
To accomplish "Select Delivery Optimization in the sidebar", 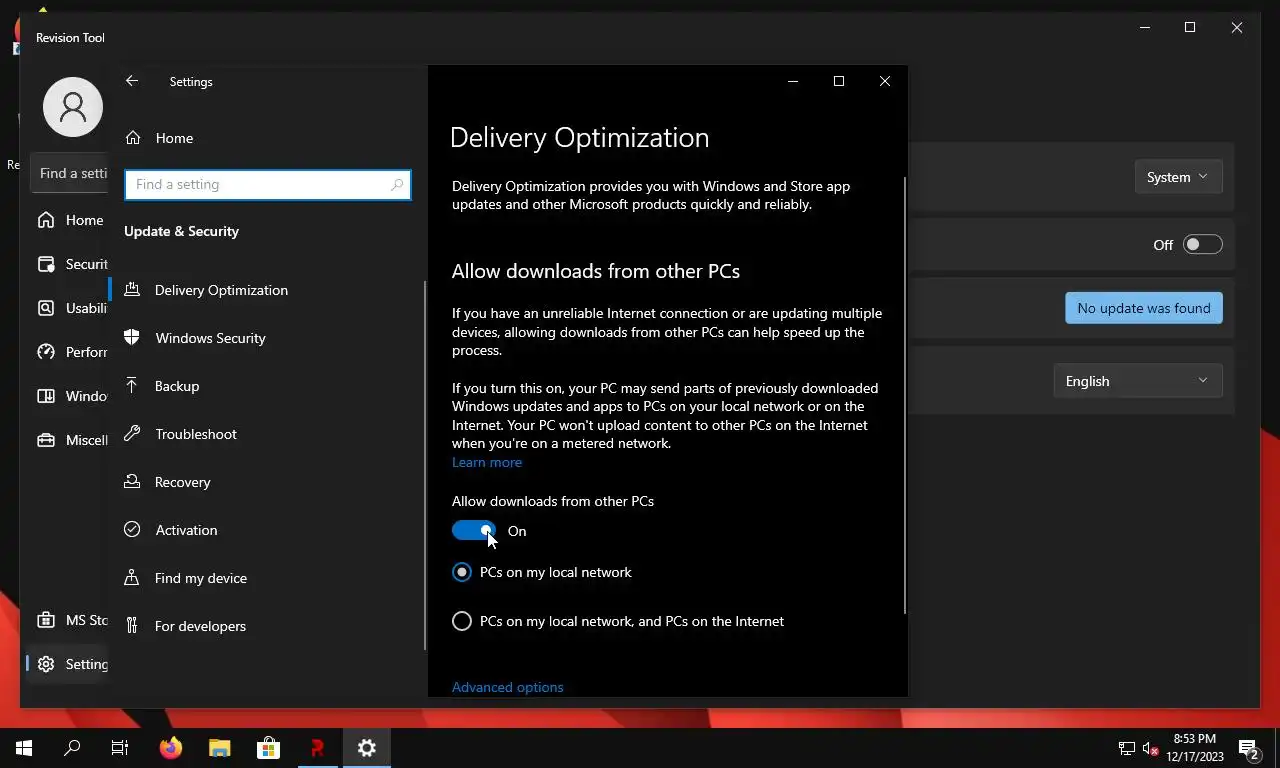I will 267,290.
